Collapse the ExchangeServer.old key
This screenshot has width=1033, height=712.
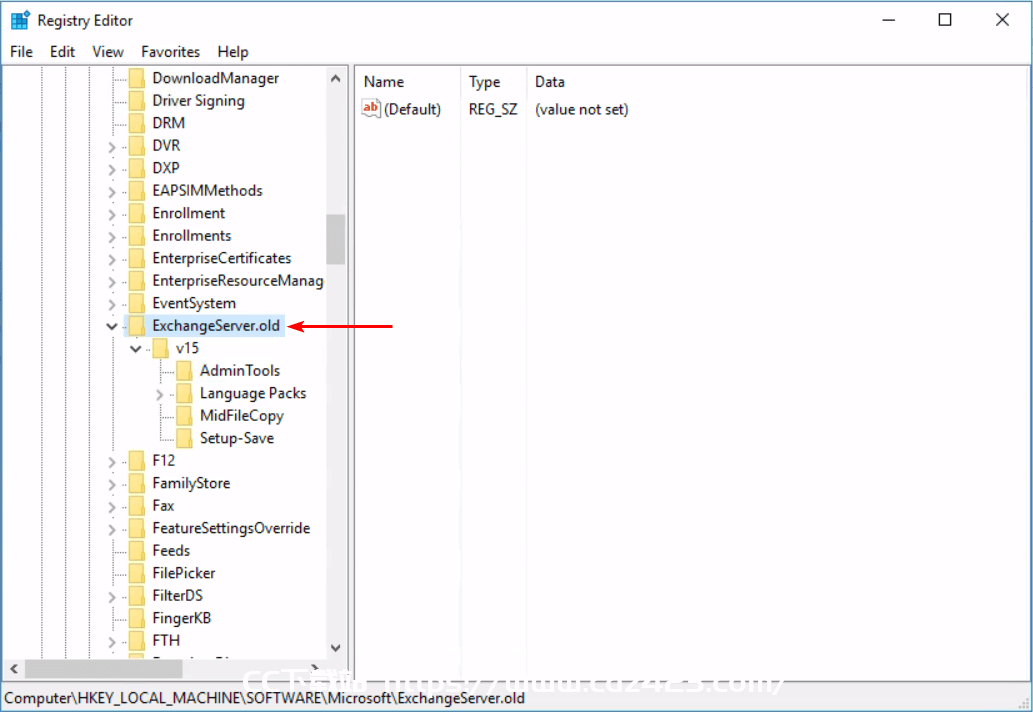click(112, 326)
